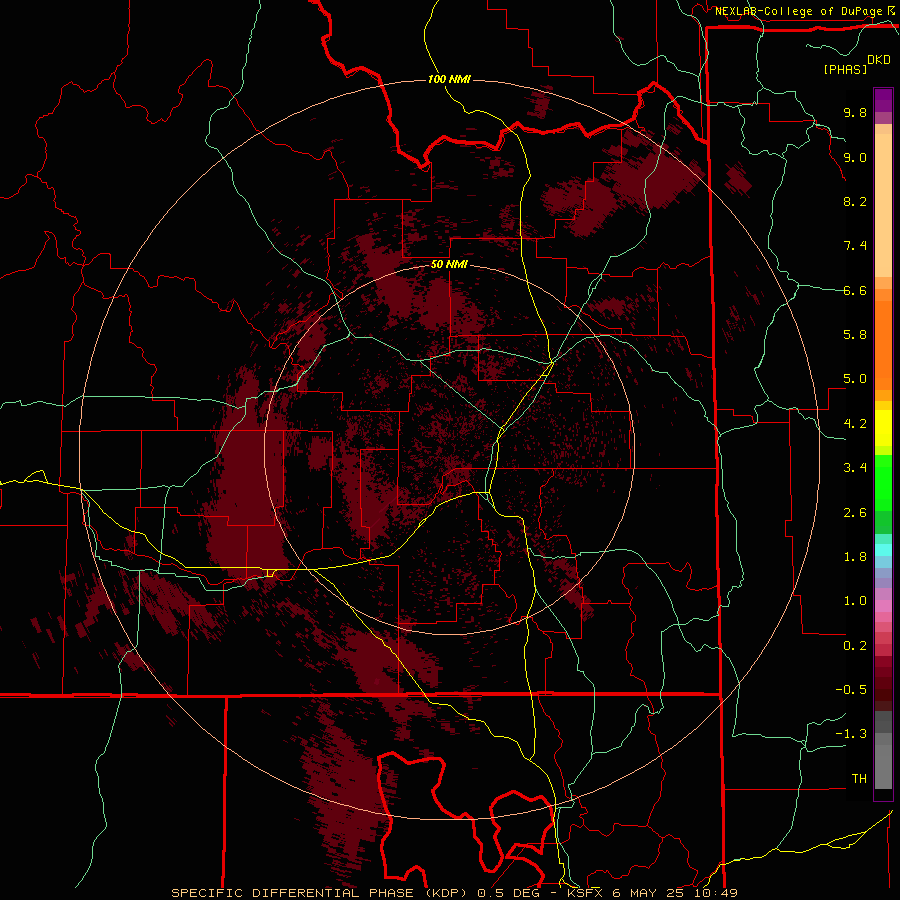Click the 9.0 scale value

click(855, 157)
